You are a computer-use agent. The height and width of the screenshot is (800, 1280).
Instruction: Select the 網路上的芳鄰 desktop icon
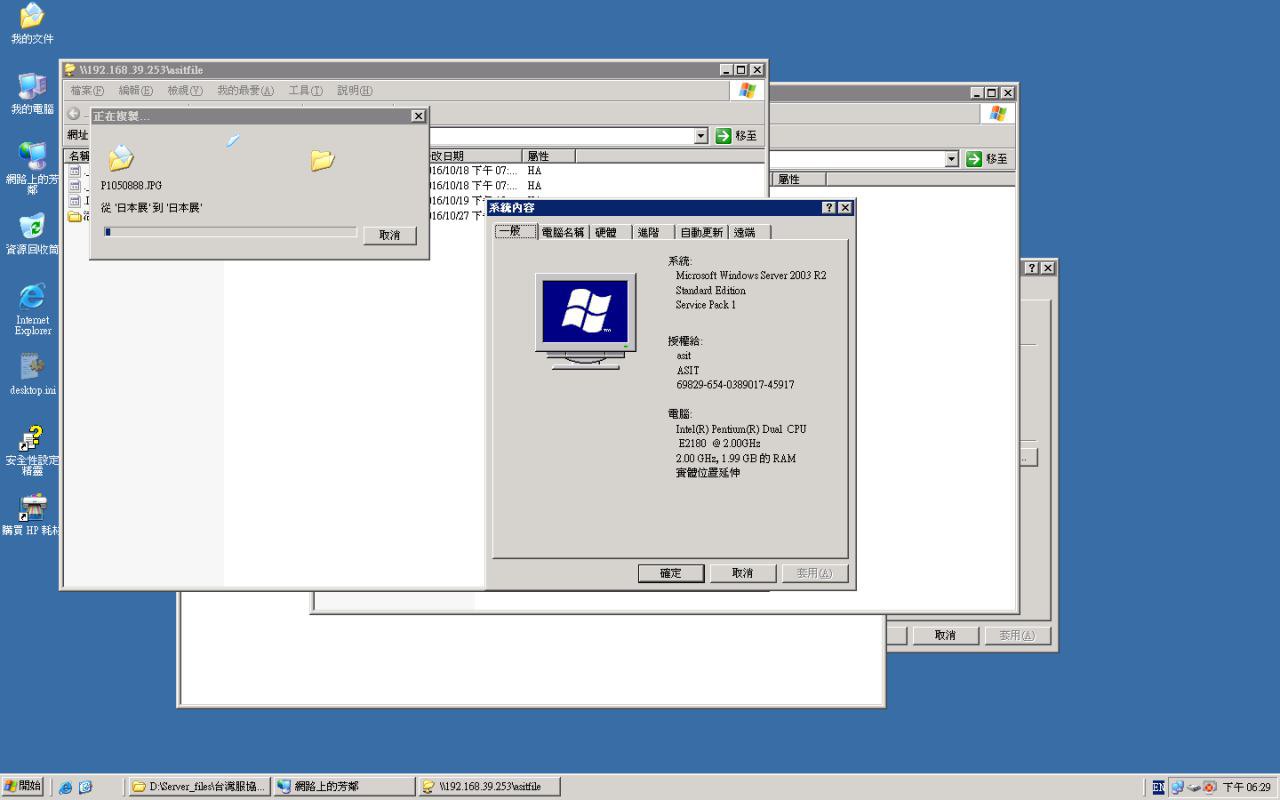click(32, 167)
